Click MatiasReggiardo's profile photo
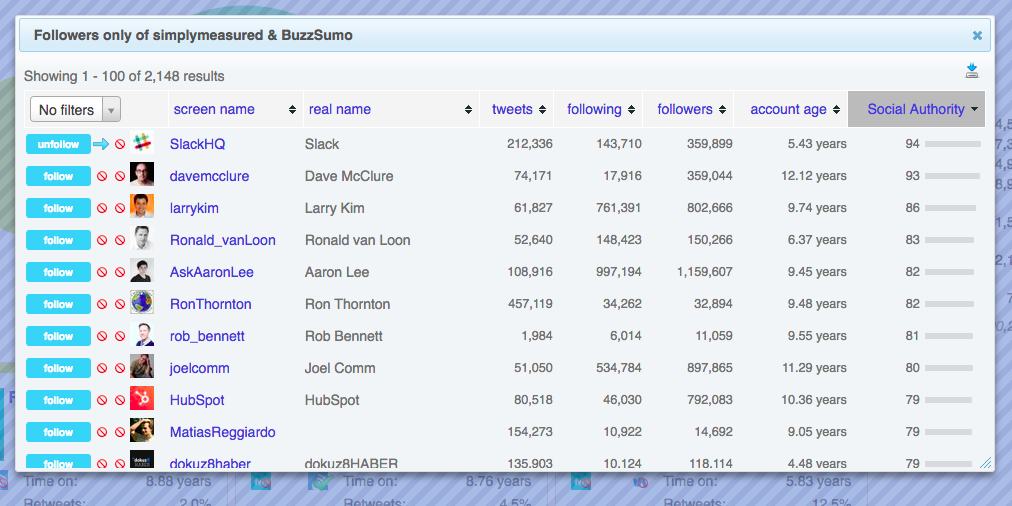The width and height of the screenshot is (1012, 506). (142, 430)
